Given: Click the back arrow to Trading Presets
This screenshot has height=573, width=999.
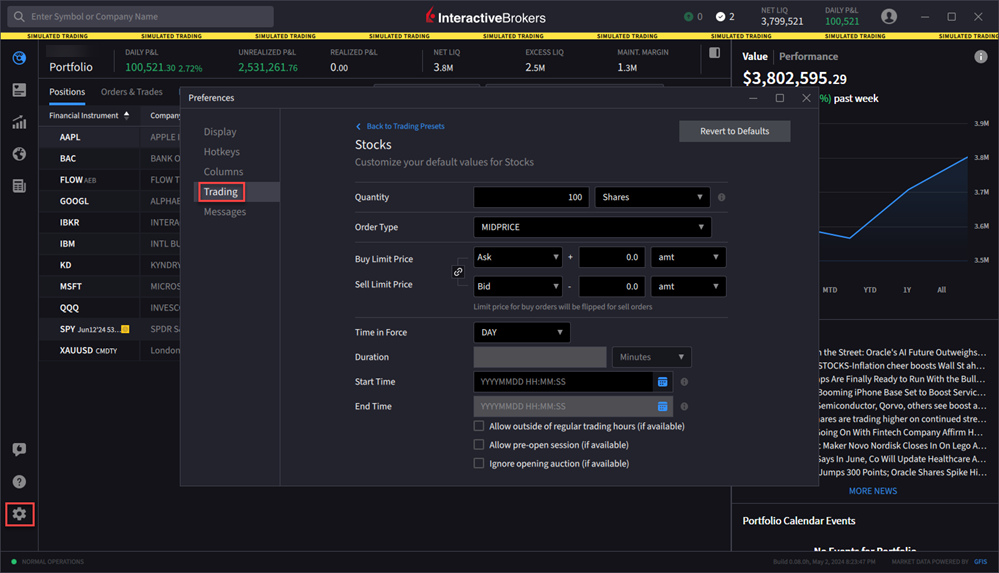Looking at the screenshot, I should 358,126.
